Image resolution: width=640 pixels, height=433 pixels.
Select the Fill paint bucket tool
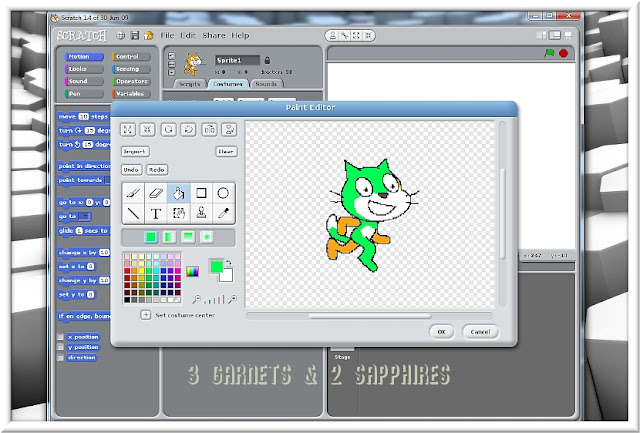178,193
